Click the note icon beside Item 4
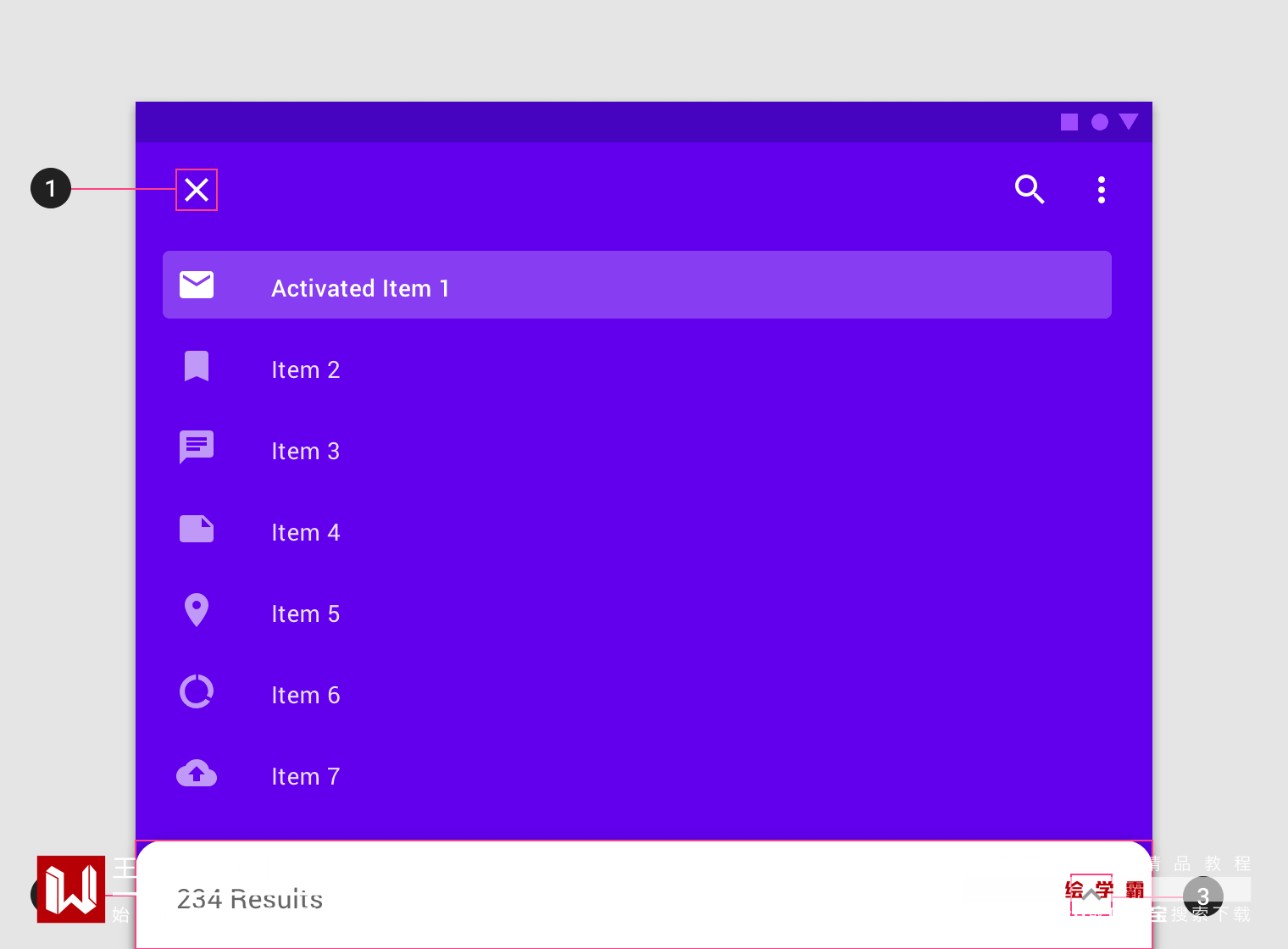Viewport: 1288px width, 949px height. (197, 529)
